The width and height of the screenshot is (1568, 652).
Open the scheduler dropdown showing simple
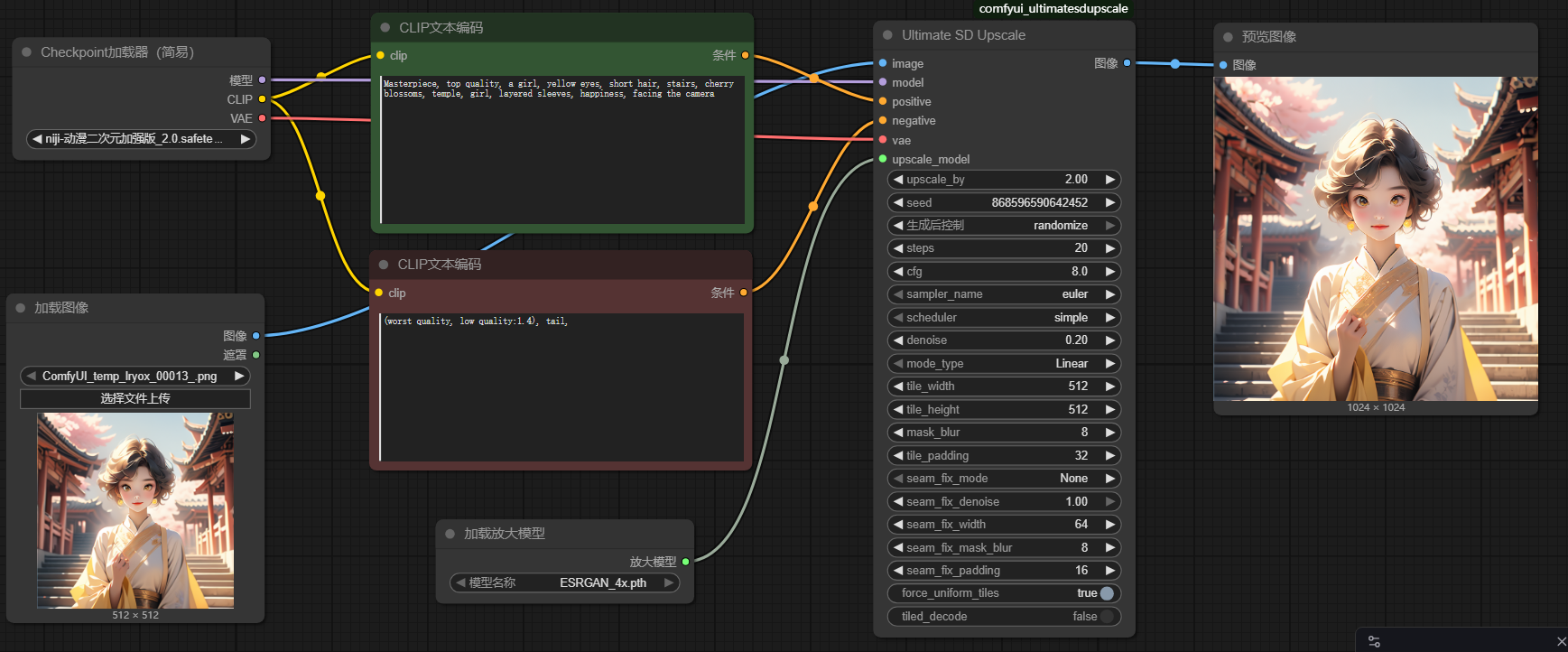pyautogui.click(x=1004, y=318)
